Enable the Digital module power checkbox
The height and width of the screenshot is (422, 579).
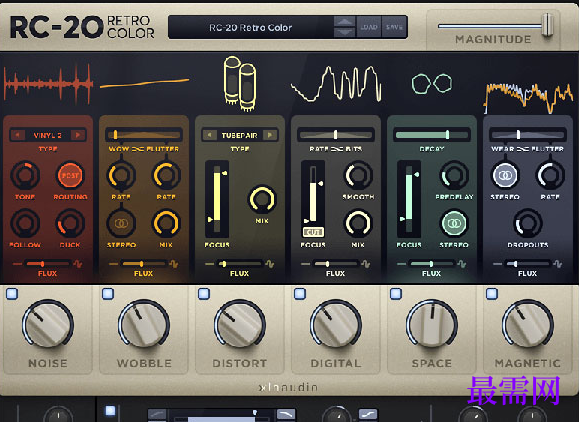point(300,294)
